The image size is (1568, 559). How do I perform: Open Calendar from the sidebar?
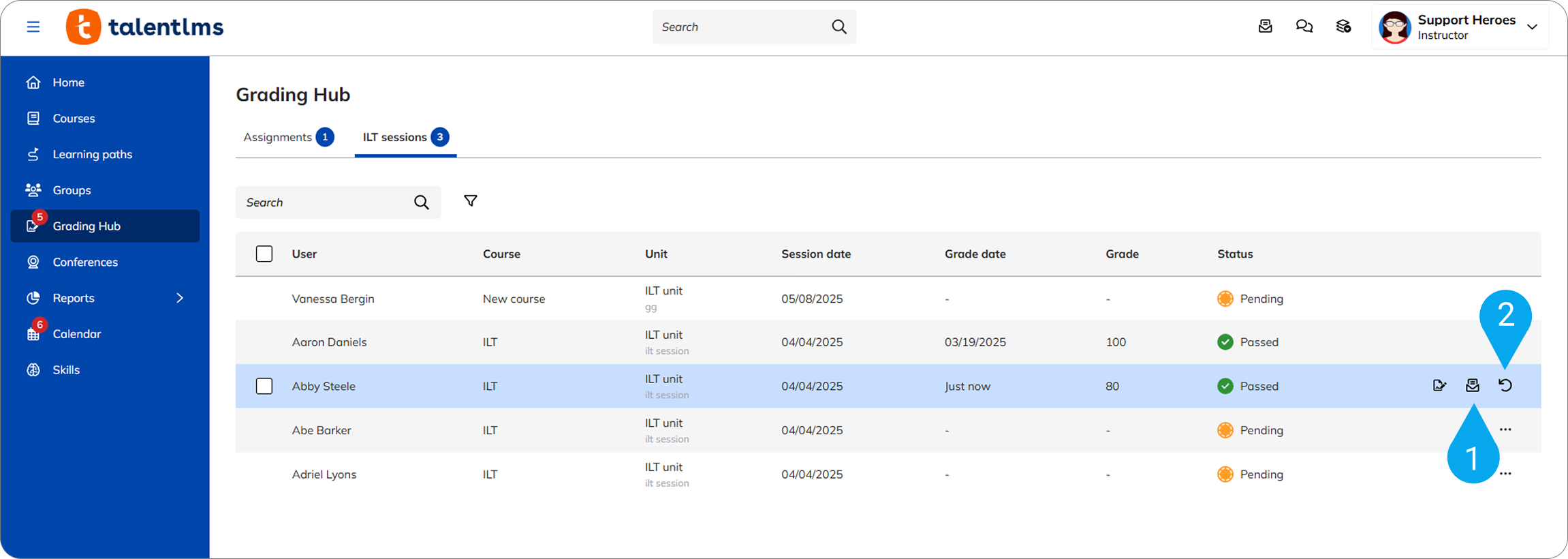coord(76,334)
